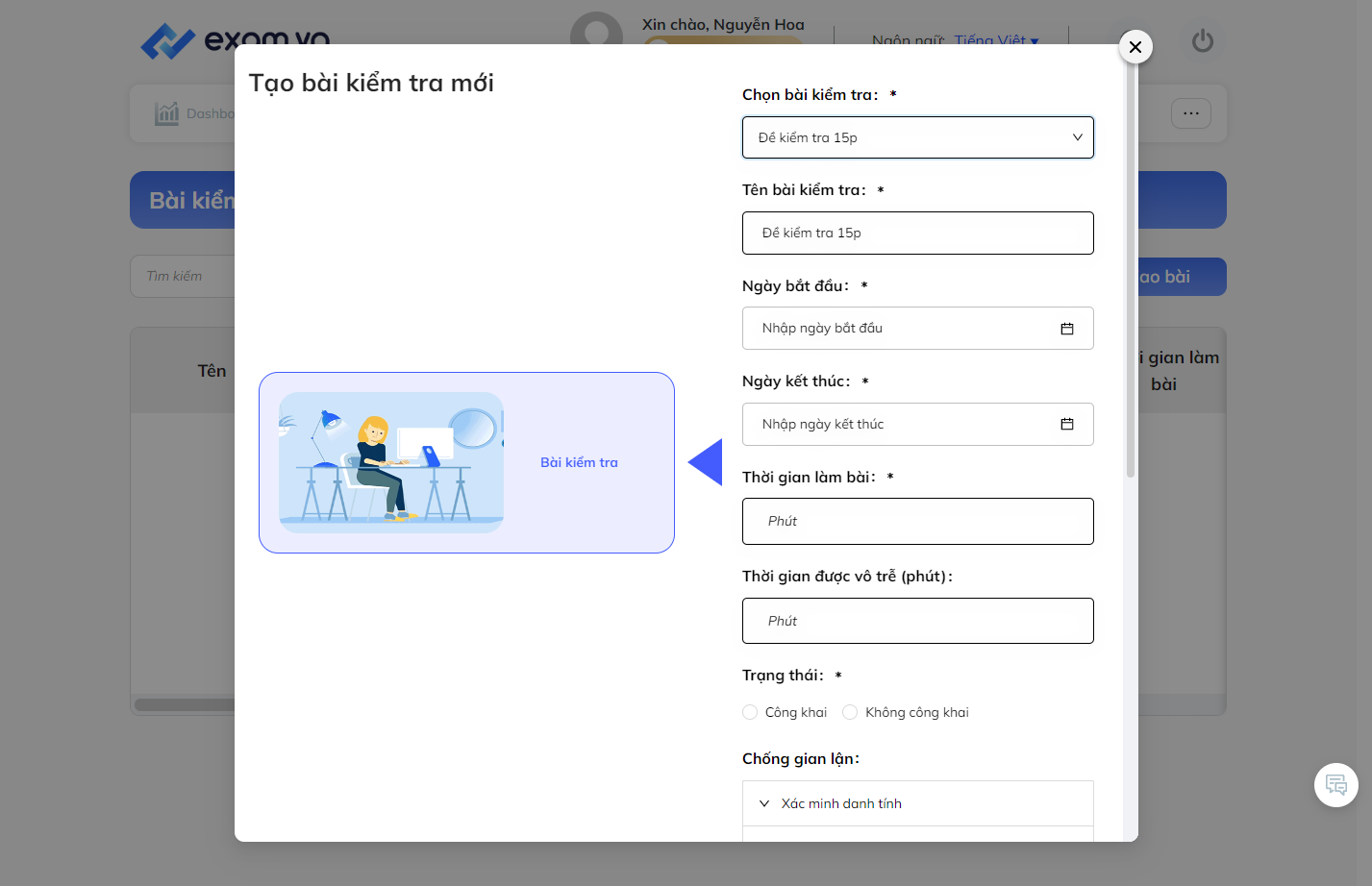Screen dimensions: 1372x886
Task: Click the Thời gian làm bài field
Action: coord(918,521)
